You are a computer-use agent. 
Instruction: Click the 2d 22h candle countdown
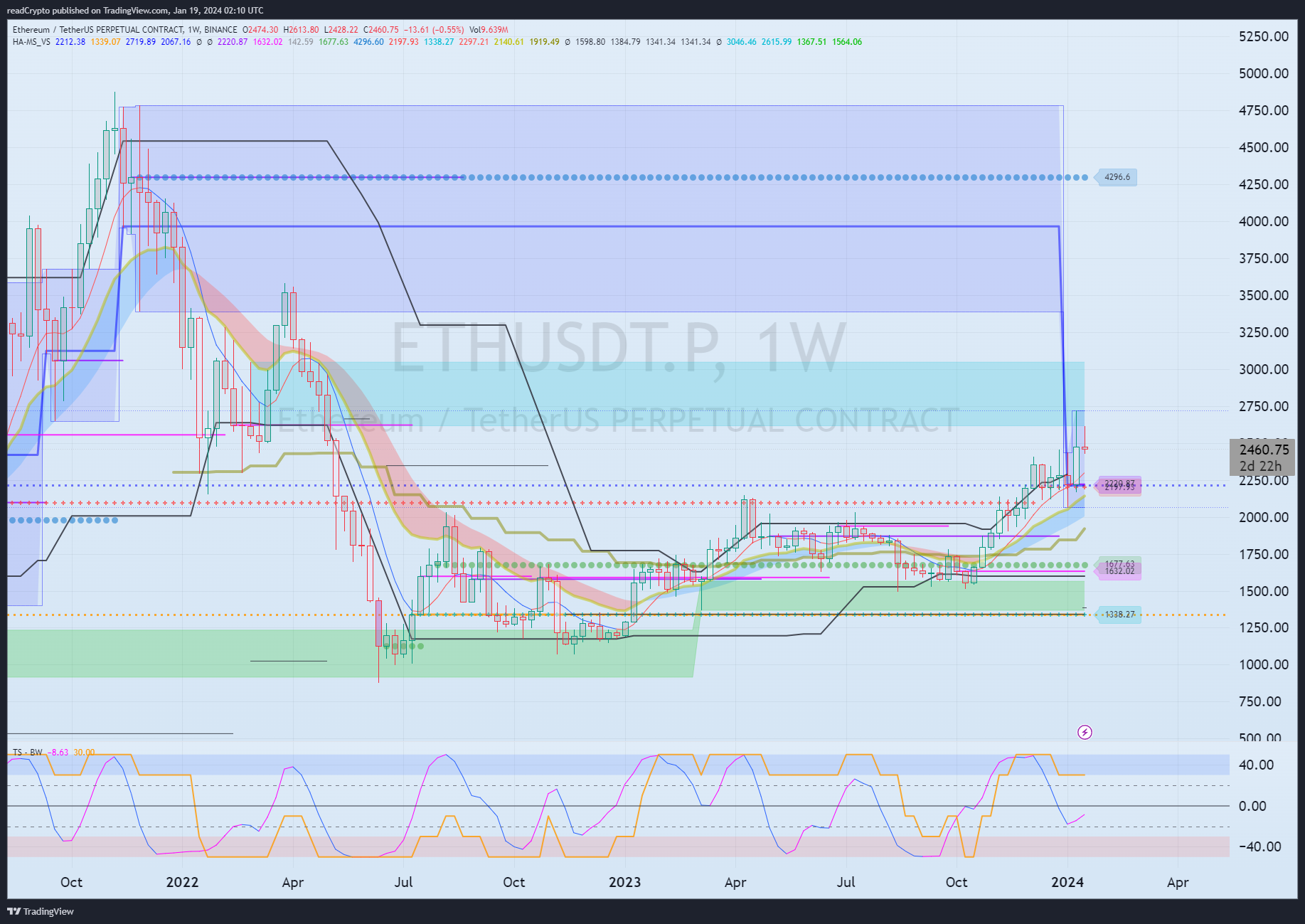(1260, 466)
